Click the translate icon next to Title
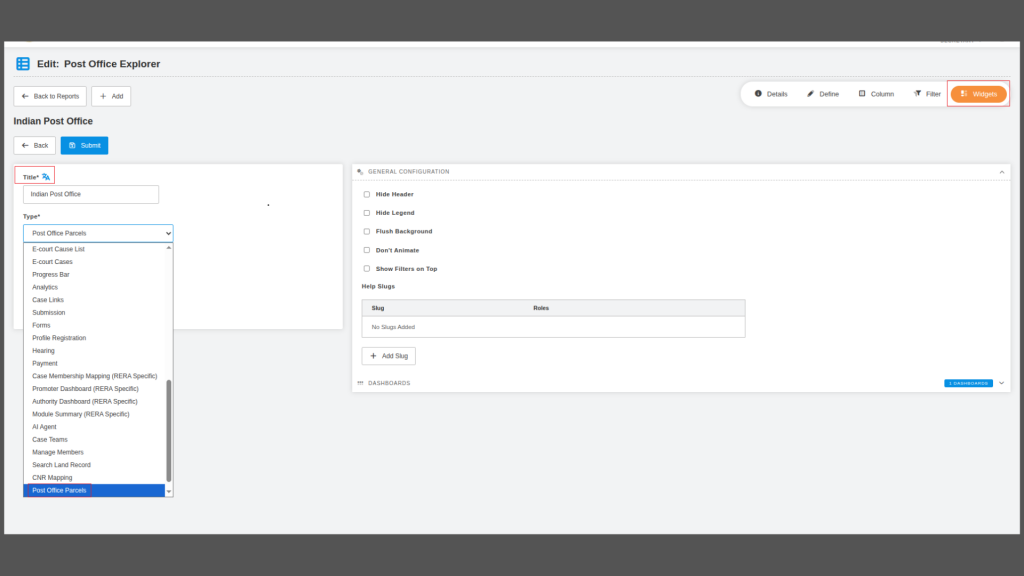 point(46,176)
